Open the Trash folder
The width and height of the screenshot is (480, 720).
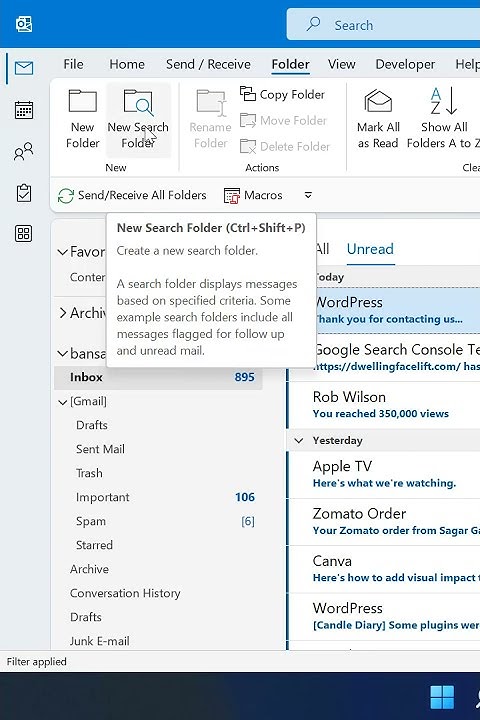[x=158, y=473]
